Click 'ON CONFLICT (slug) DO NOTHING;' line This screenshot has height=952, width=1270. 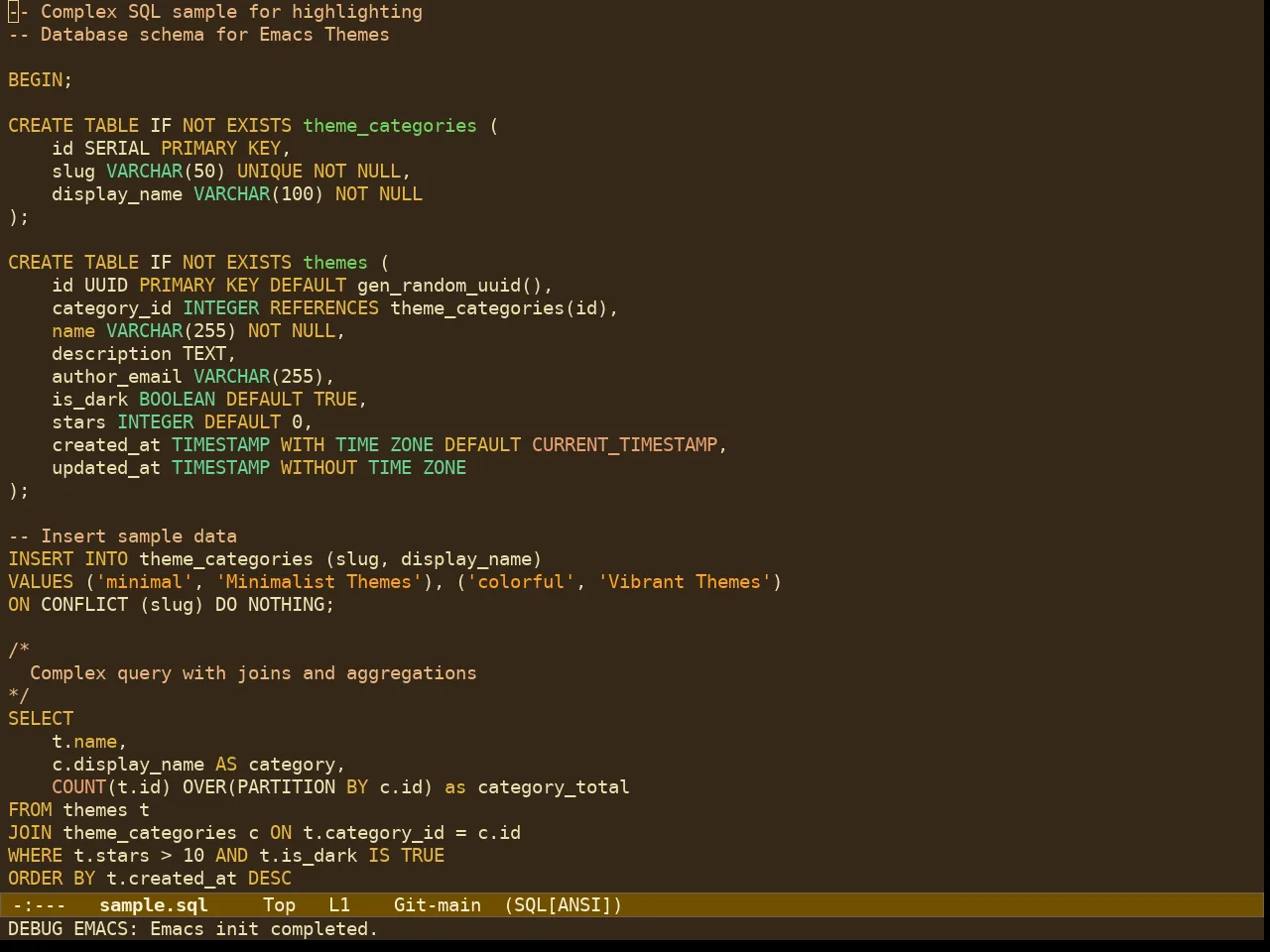[171, 605]
